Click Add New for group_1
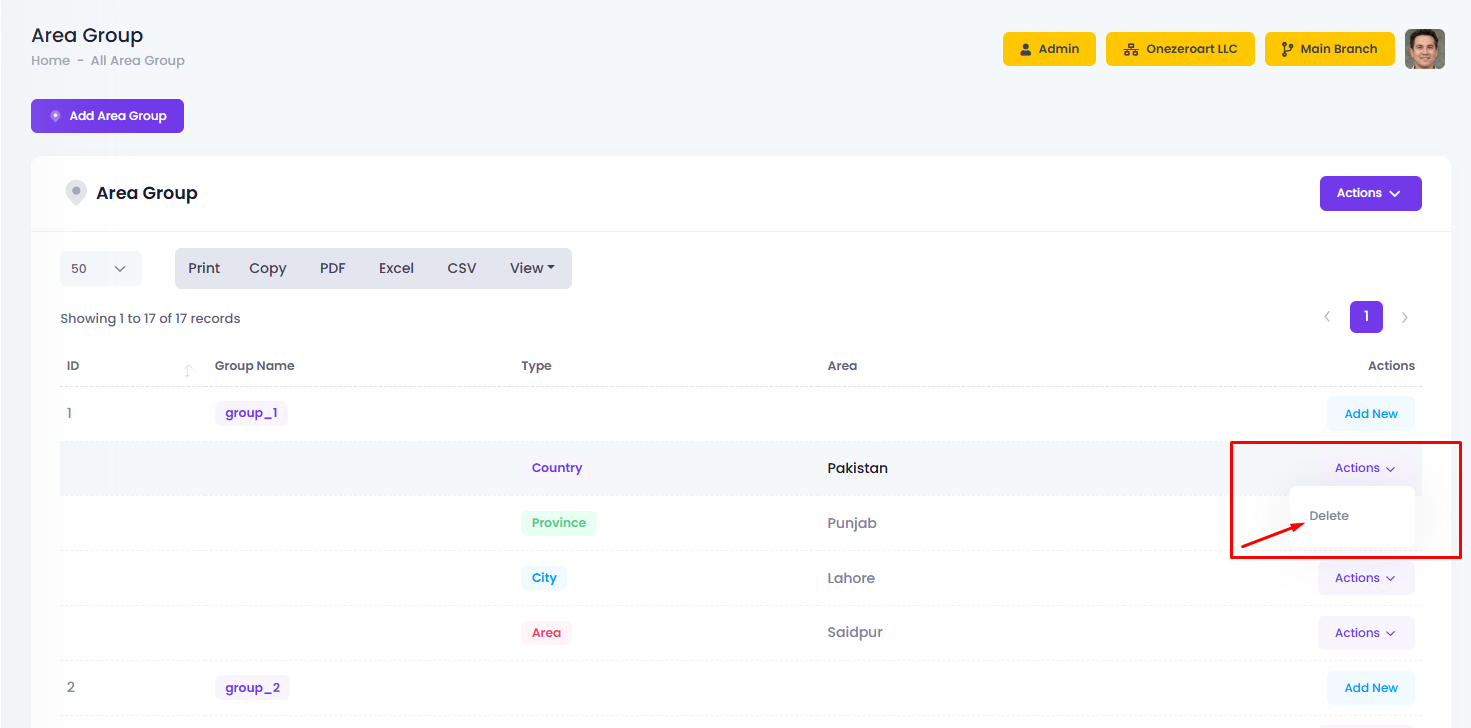The image size is (1471, 728). pos(1370,414)
